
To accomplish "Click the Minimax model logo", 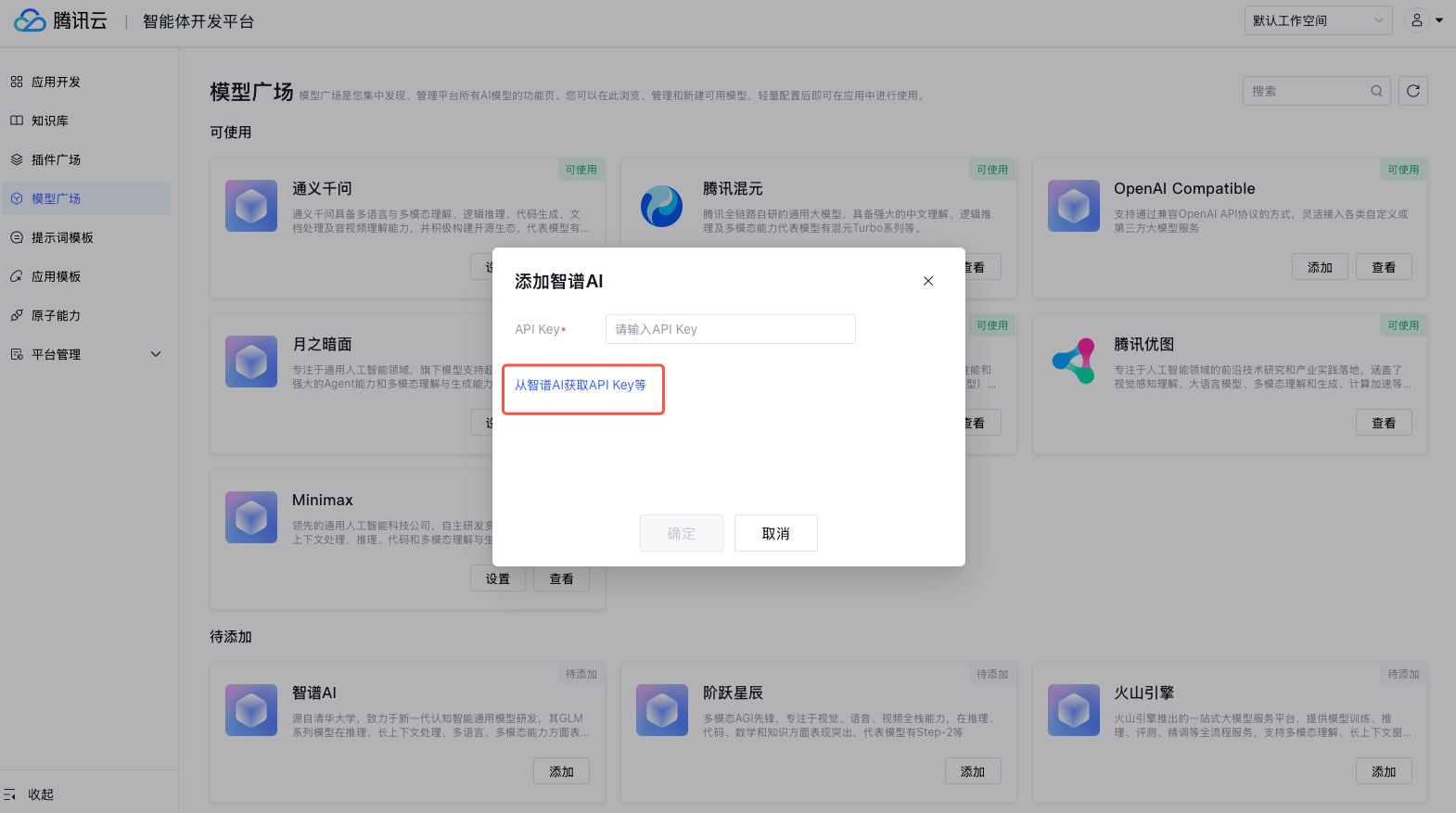I will [251, 517].
